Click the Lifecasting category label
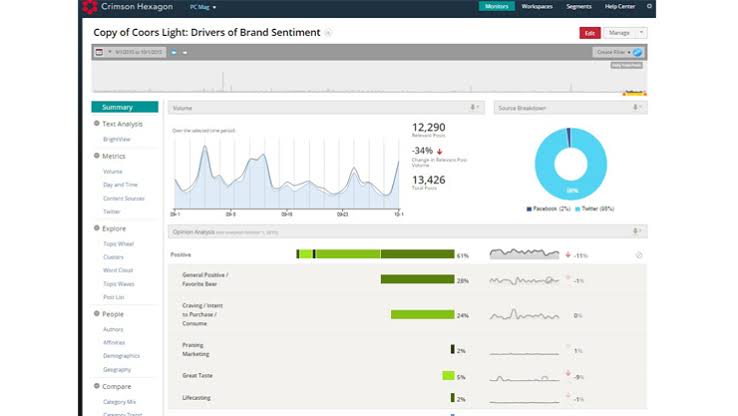The width and height of the screenshot is (738, 416). (x=196, y=398)
